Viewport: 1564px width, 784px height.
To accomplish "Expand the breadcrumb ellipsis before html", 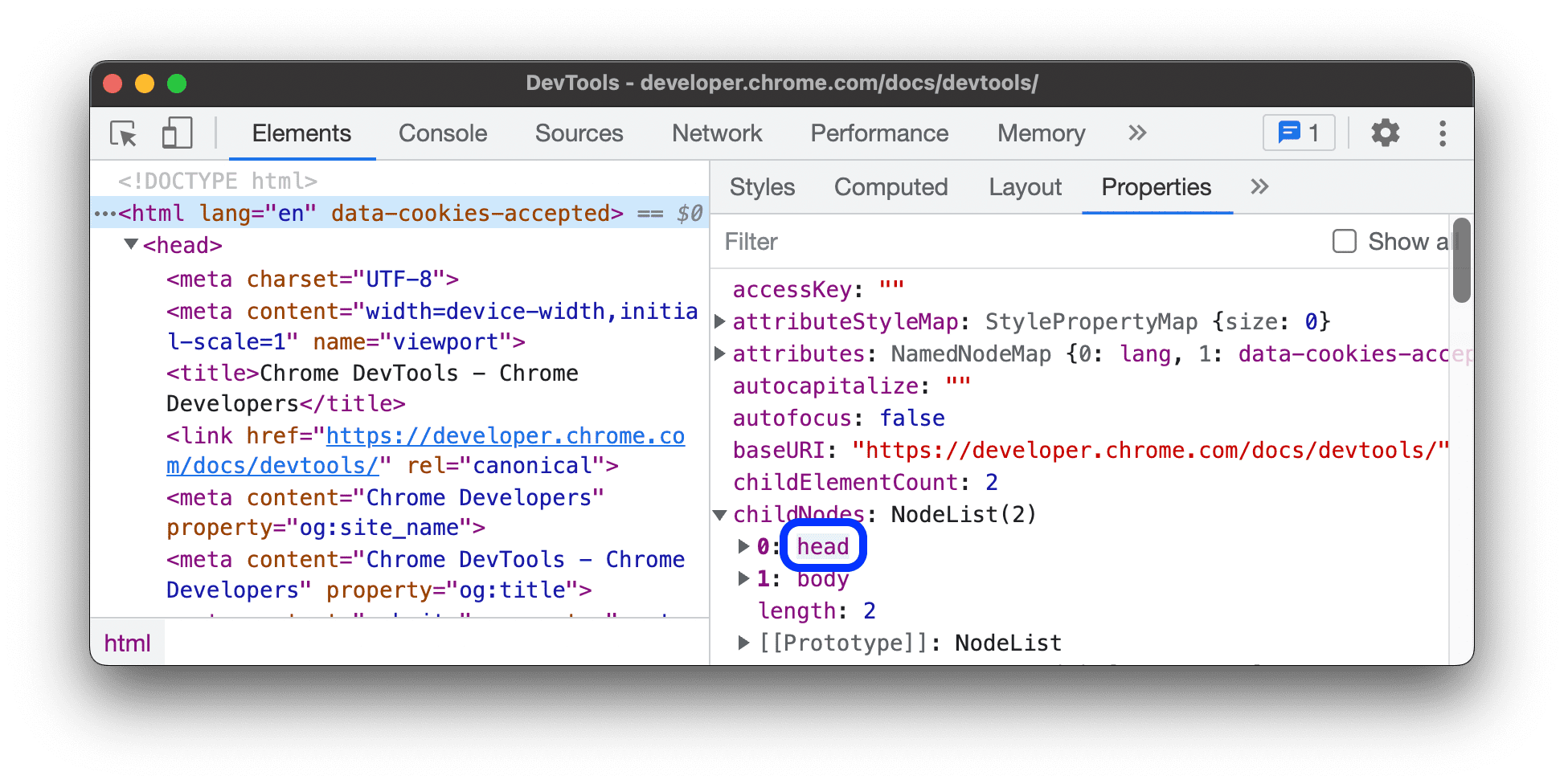I will pyautogui.click(x=104, y=213).
